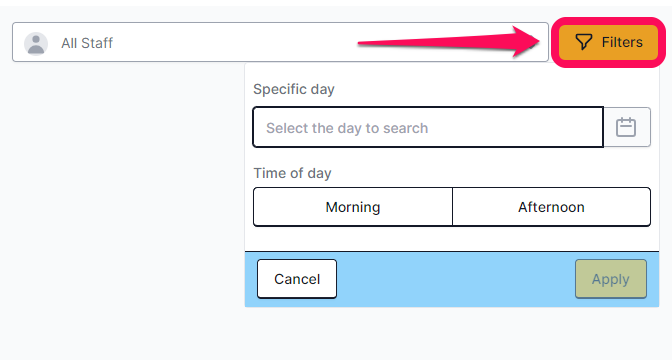Click the blue footer bar between Cancel and Apply

456,279
